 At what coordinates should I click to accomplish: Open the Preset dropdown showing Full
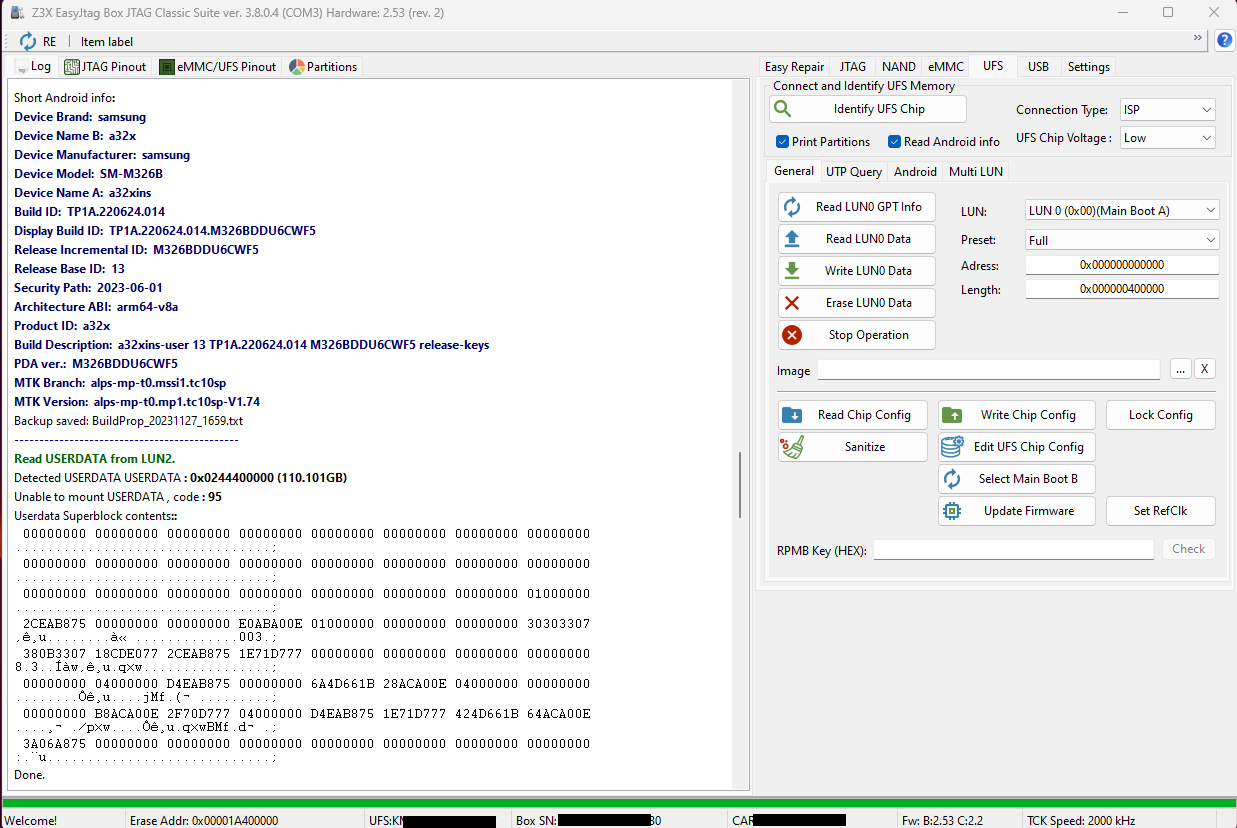(x=1122, y=240)
